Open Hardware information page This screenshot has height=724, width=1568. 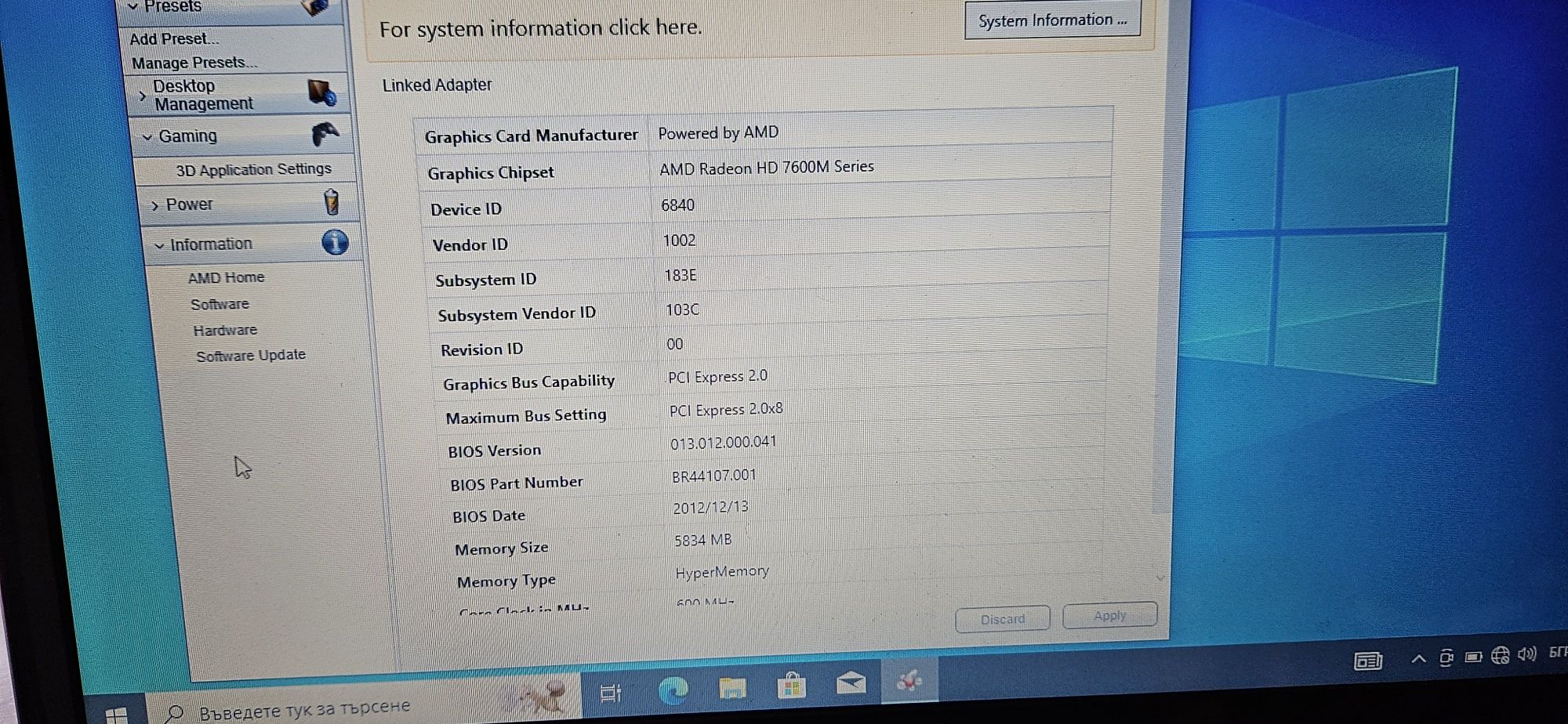[x=225, y=331]
